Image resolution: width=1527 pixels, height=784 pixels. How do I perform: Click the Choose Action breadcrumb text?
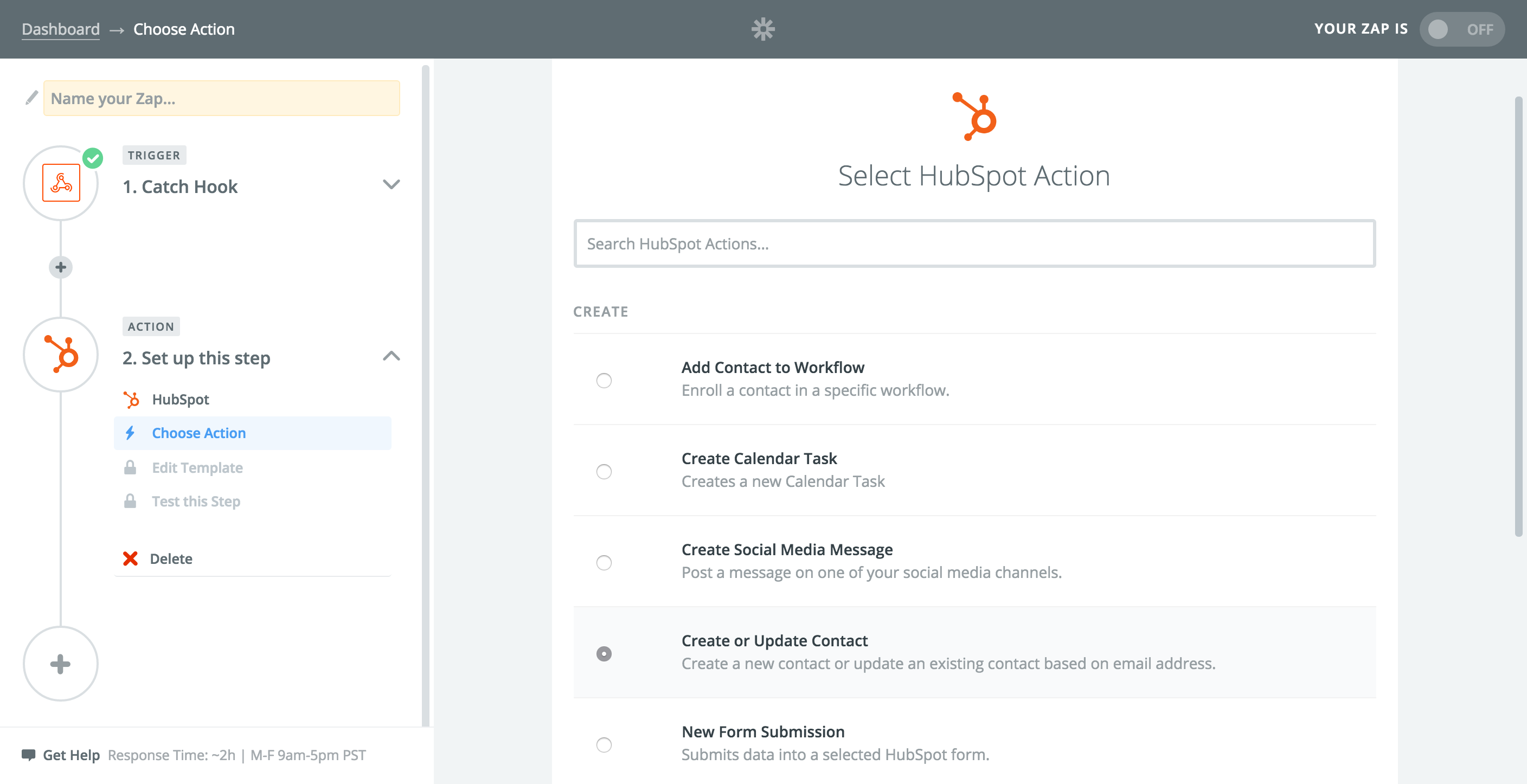tap(184, 29)
